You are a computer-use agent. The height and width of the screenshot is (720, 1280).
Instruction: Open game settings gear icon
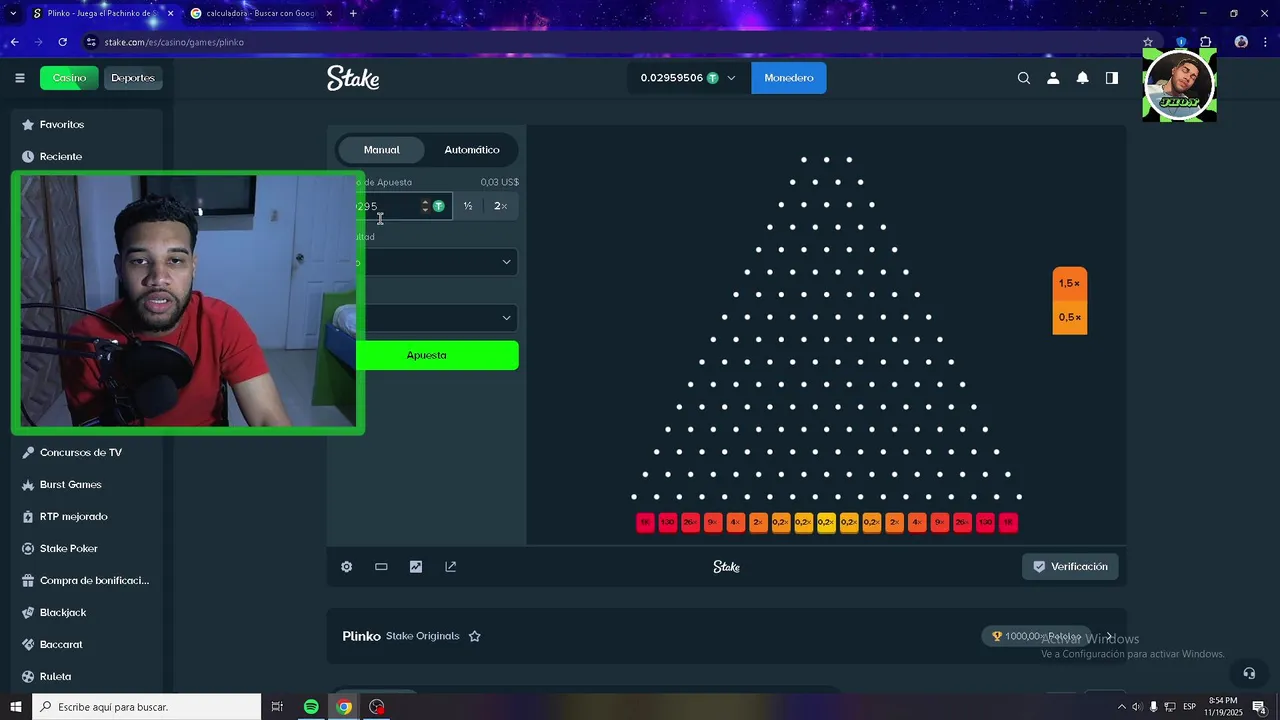point(347,566)
